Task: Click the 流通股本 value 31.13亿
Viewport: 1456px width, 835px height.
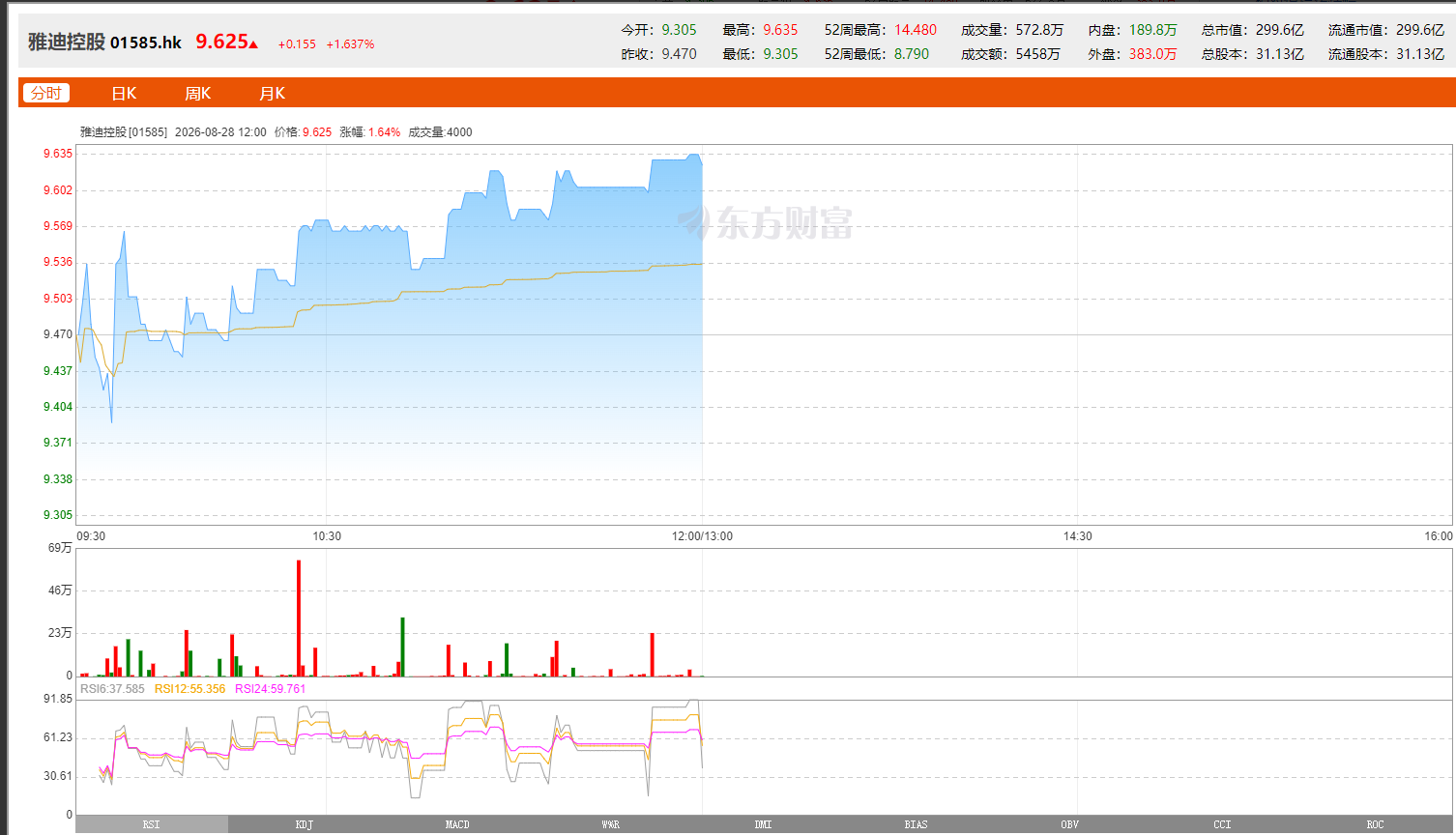Action: tap(1420, 54)
